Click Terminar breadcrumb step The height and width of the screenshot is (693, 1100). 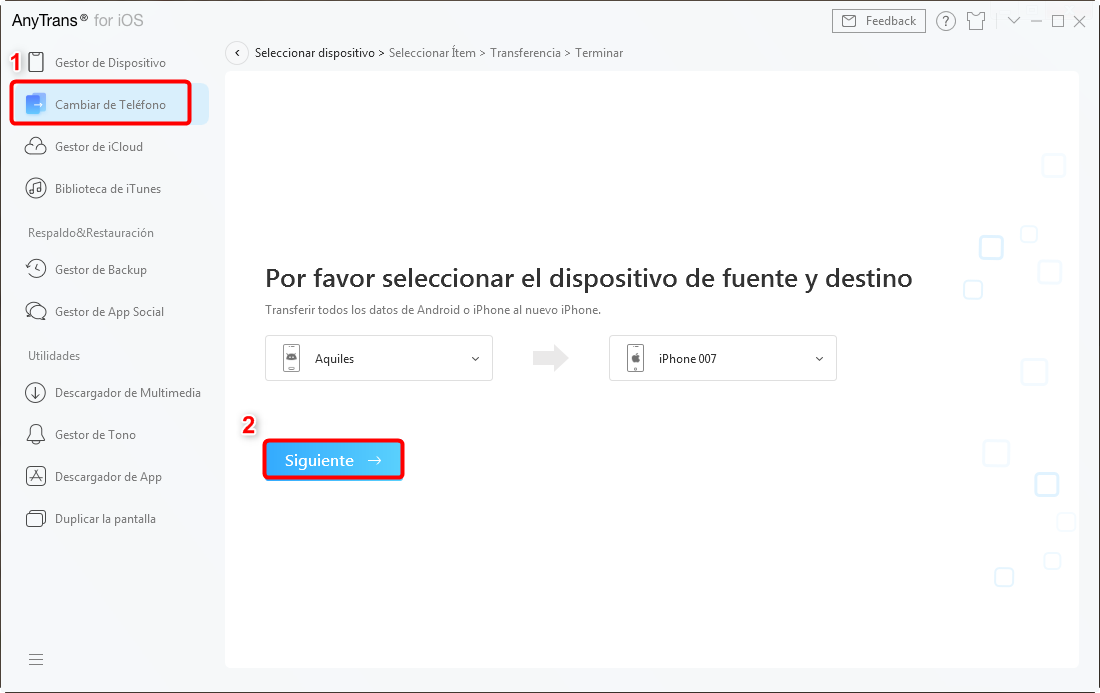[x=599, y=53]
